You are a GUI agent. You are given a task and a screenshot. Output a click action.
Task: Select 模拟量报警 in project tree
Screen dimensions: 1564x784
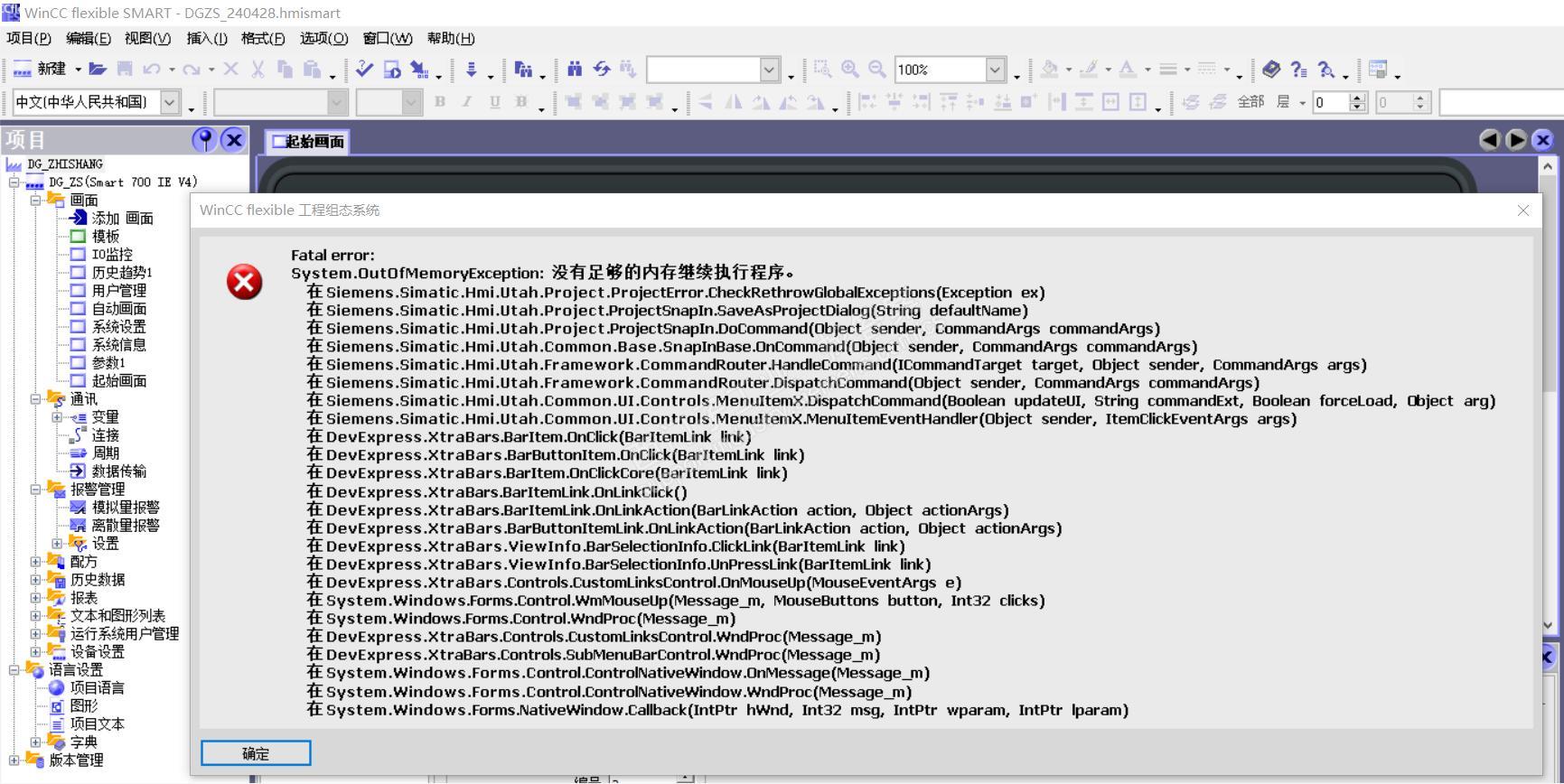[x=126, y=507]
